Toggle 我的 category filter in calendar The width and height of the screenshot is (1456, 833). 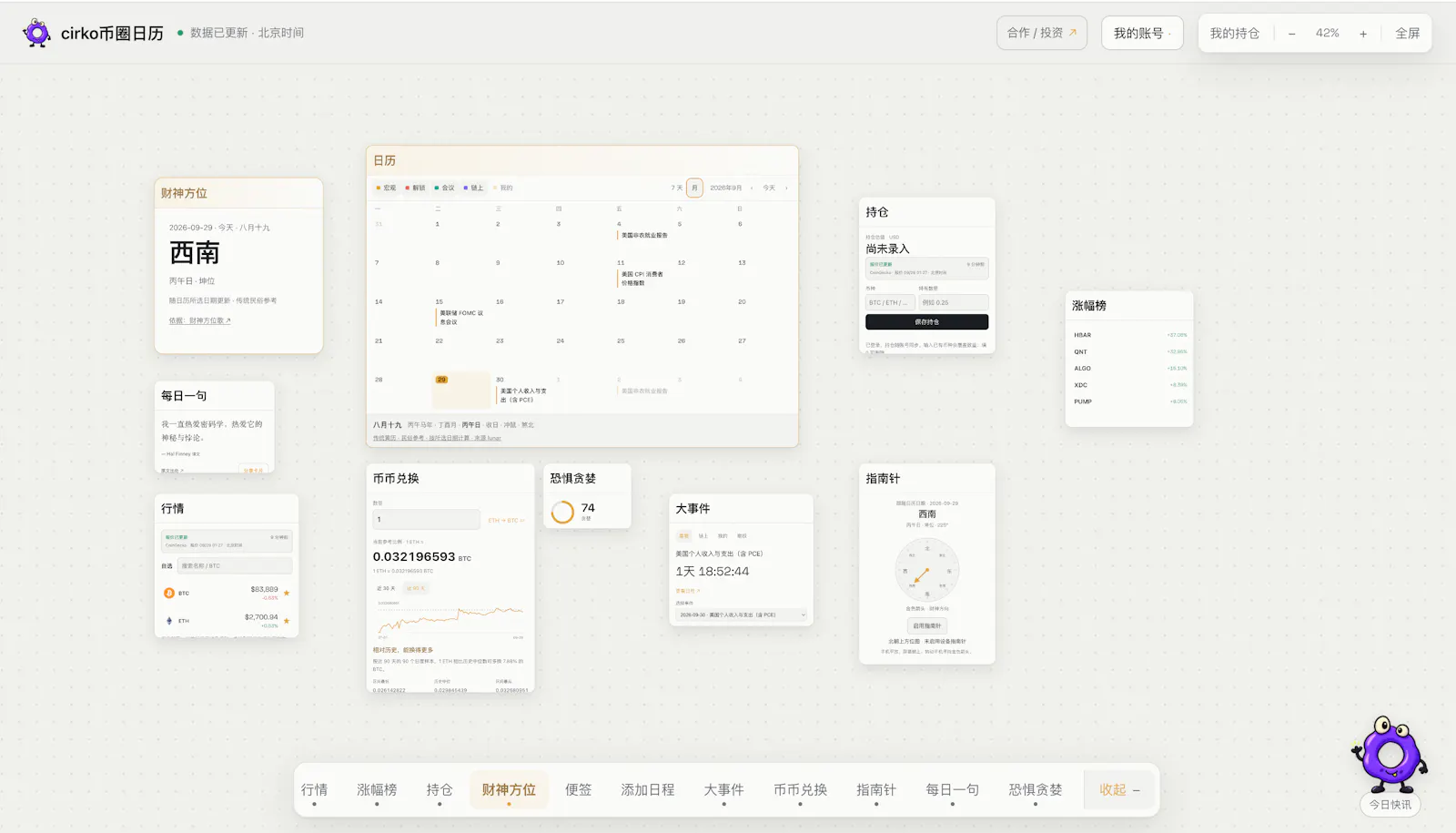pyautogui.click(x=503, y=188)
